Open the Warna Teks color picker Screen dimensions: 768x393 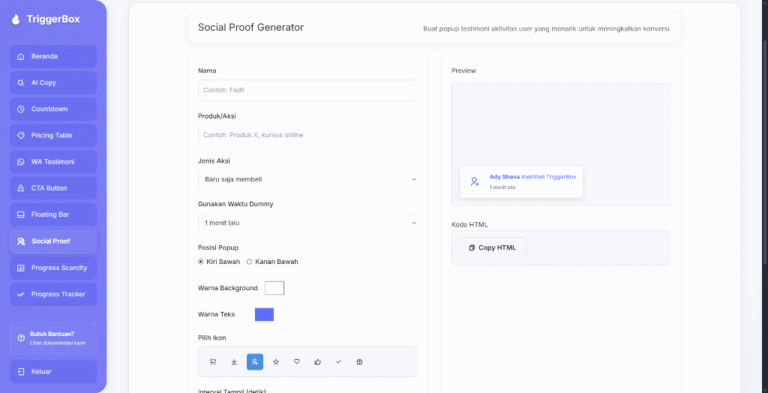pos(264,315)
